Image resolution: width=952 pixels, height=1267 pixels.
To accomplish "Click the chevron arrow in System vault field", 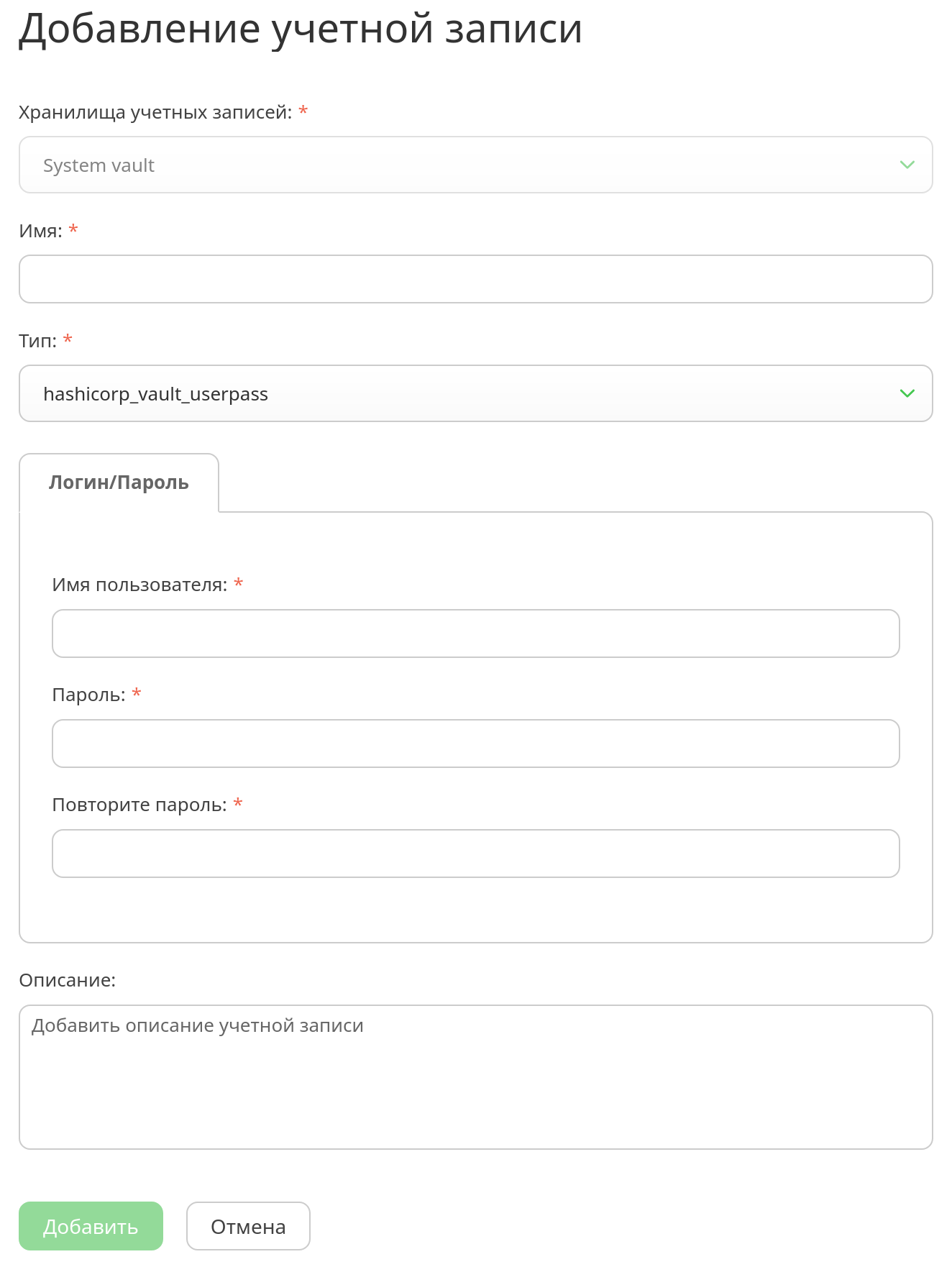I will pyautogui.click(x=907, y=165).
